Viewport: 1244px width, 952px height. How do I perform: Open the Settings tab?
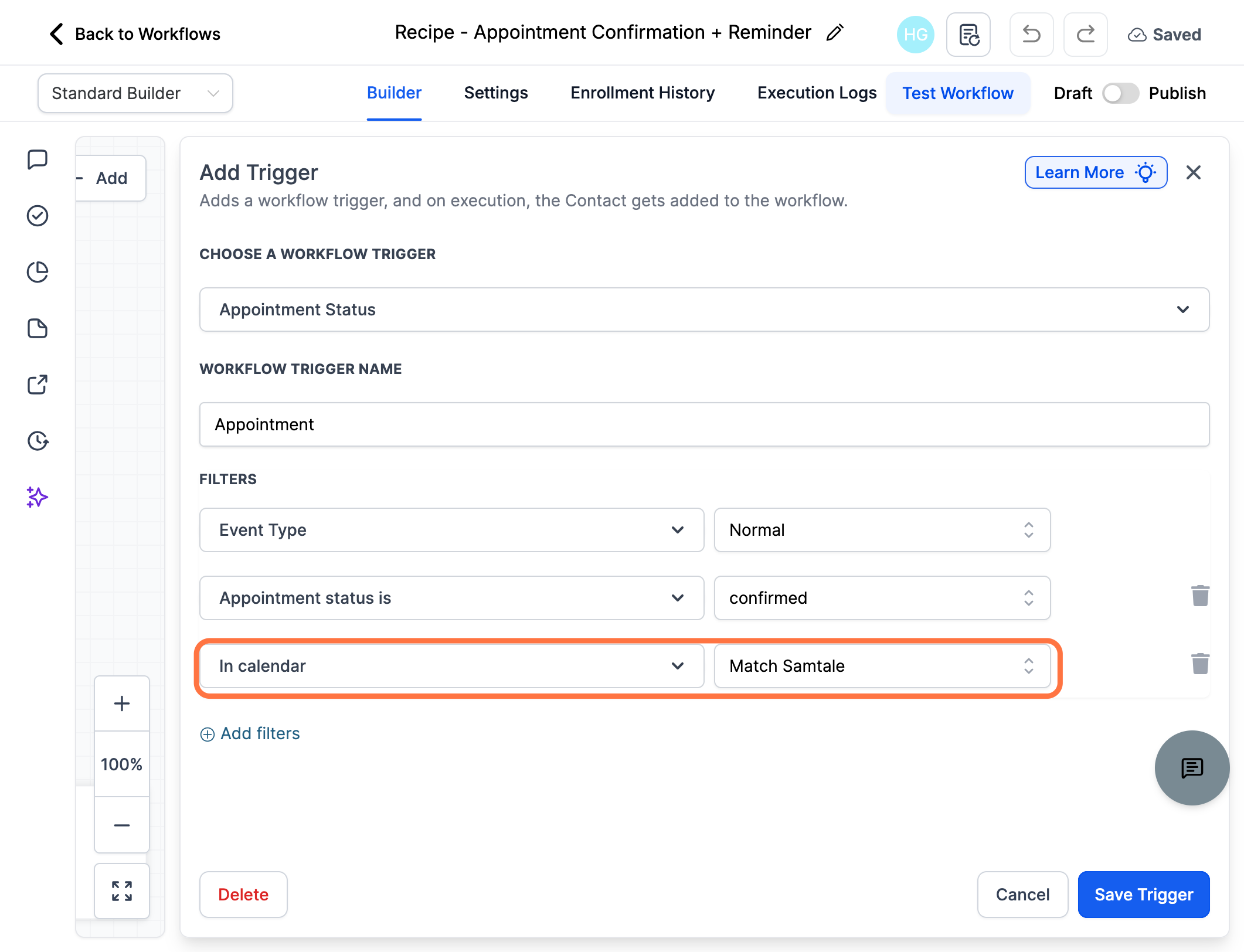click(496, 93)
